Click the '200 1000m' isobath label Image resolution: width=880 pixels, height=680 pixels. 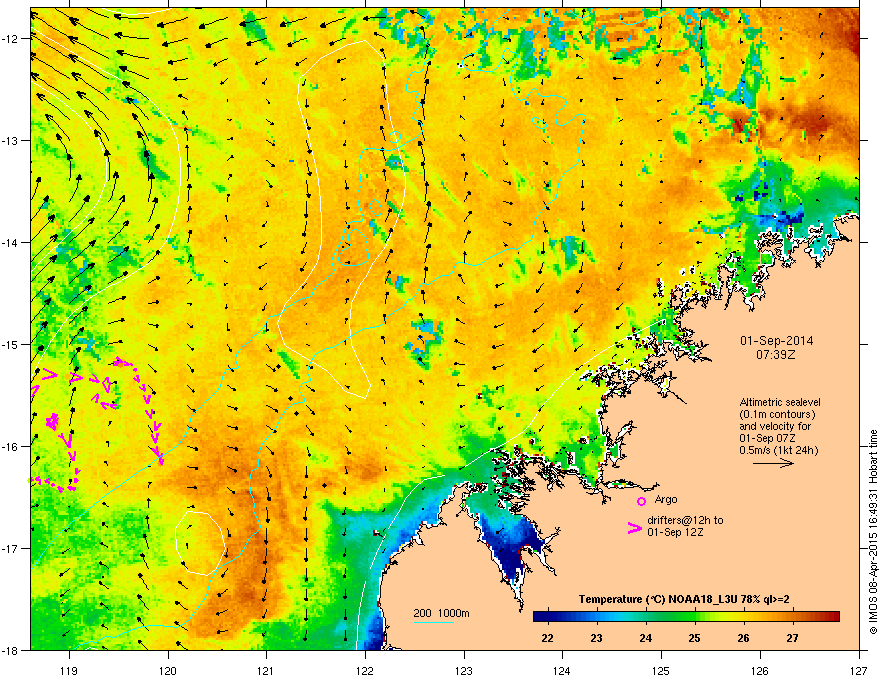[442, 613]
